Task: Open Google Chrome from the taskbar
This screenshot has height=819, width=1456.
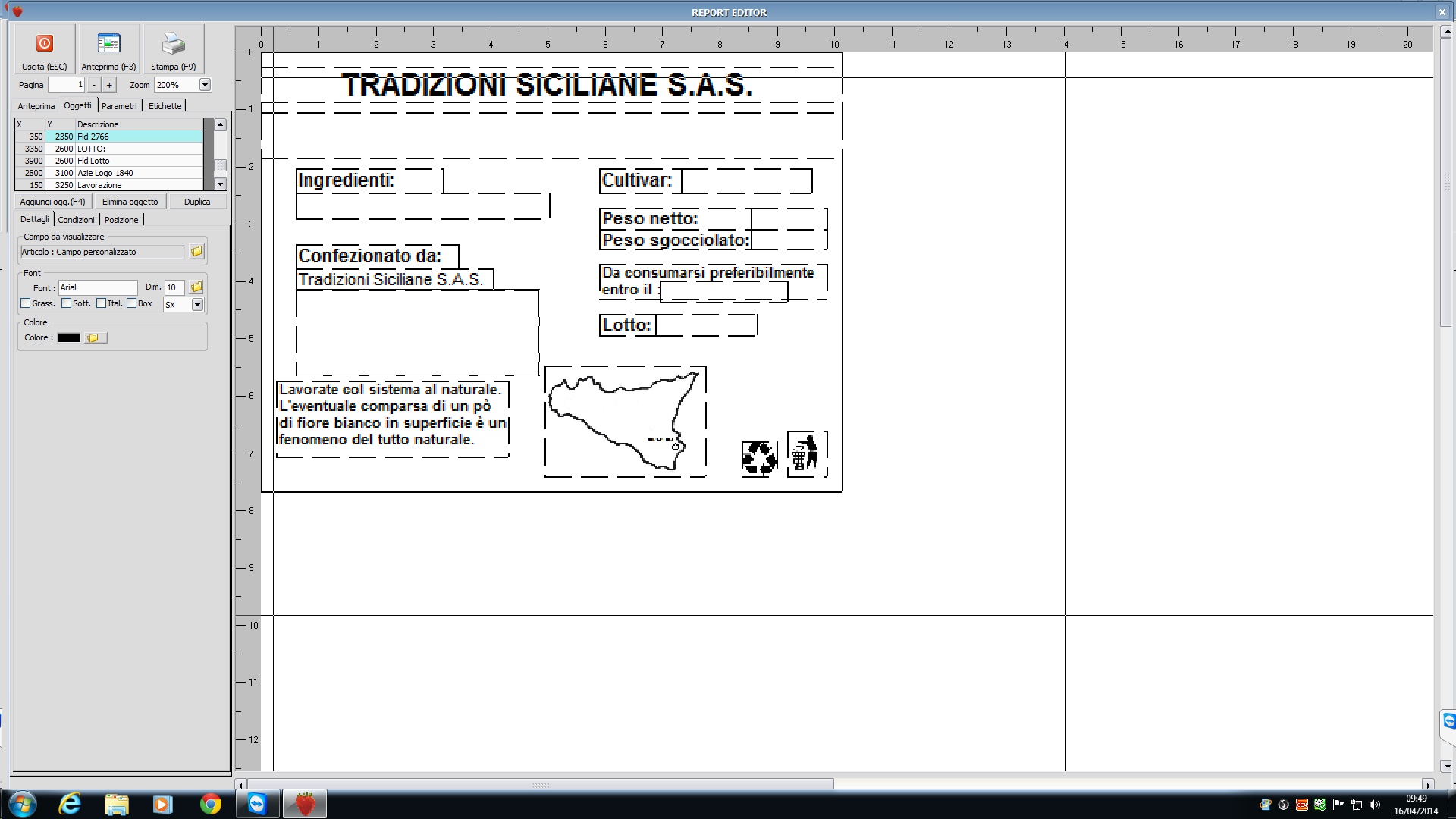Action: tap(210, 804)
